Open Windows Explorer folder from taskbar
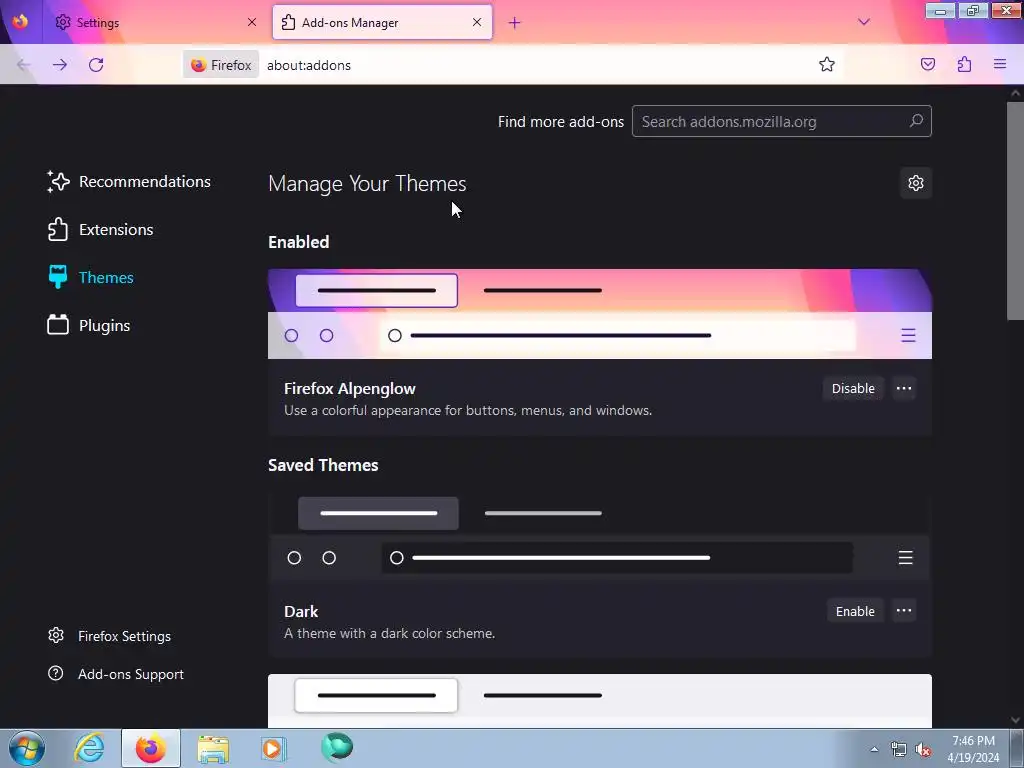The height and width of the screenshot is (768, 1024). coord(213,748)
